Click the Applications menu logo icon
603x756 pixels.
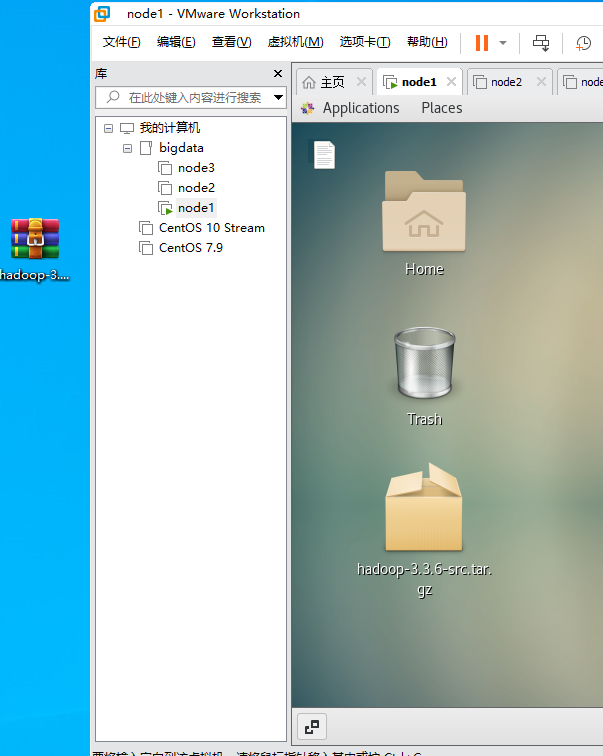coord(308,108)
